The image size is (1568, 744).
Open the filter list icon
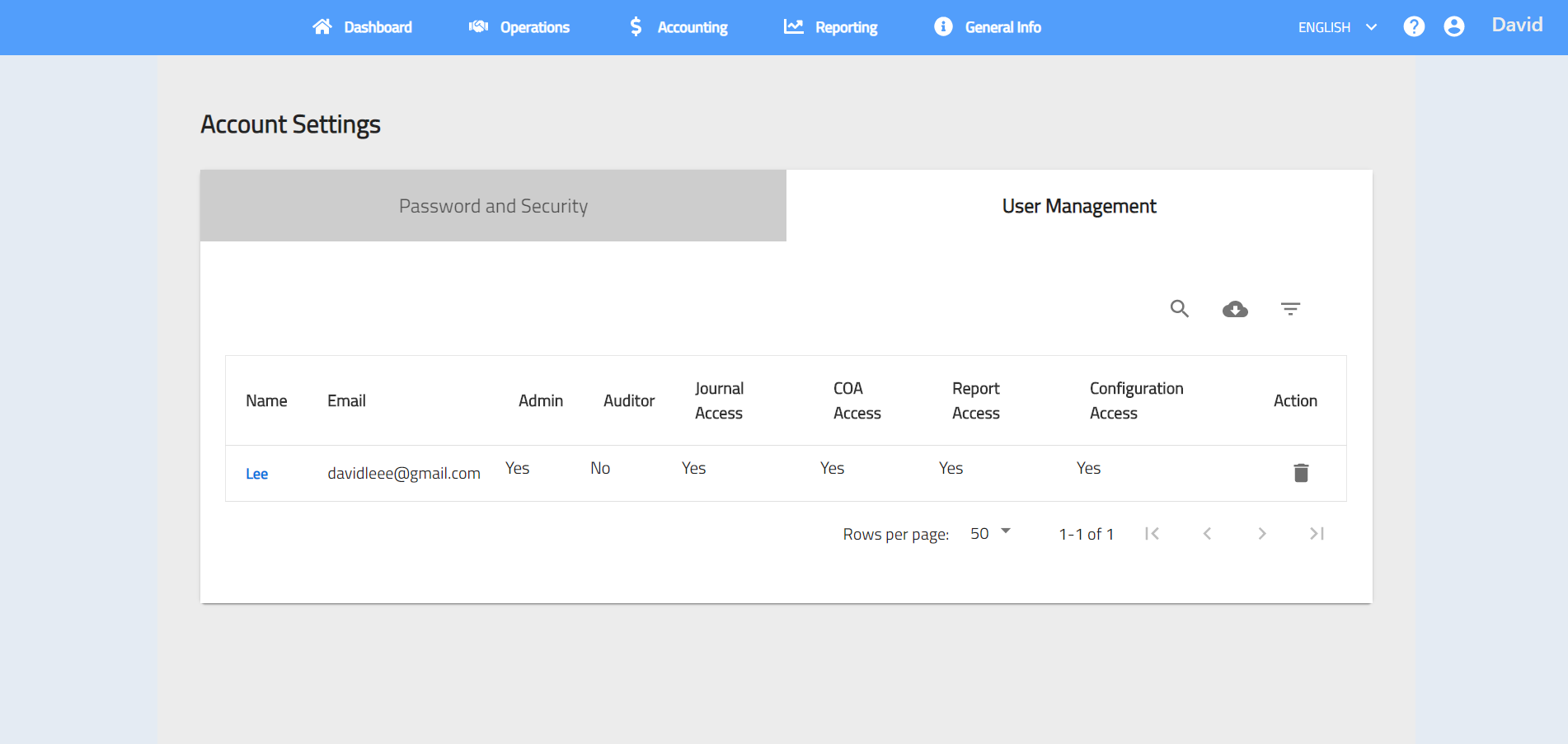click(x=1290, y=309)
